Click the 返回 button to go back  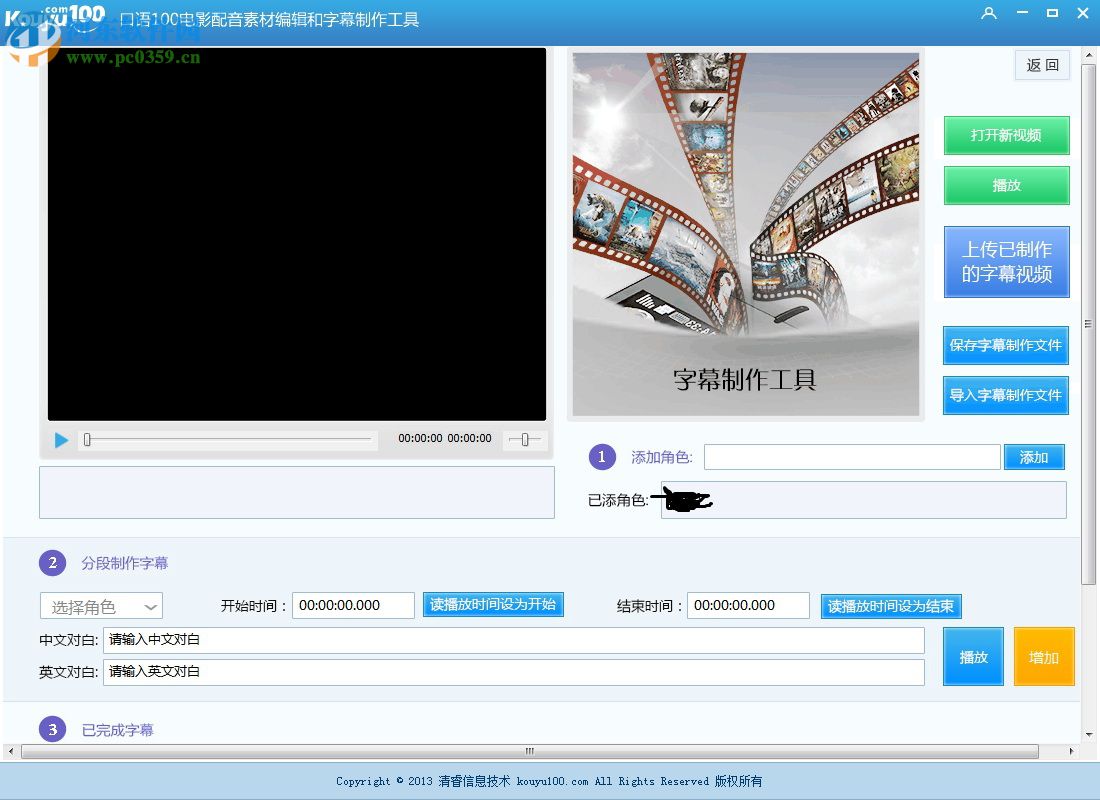[x=1042, y=64]
